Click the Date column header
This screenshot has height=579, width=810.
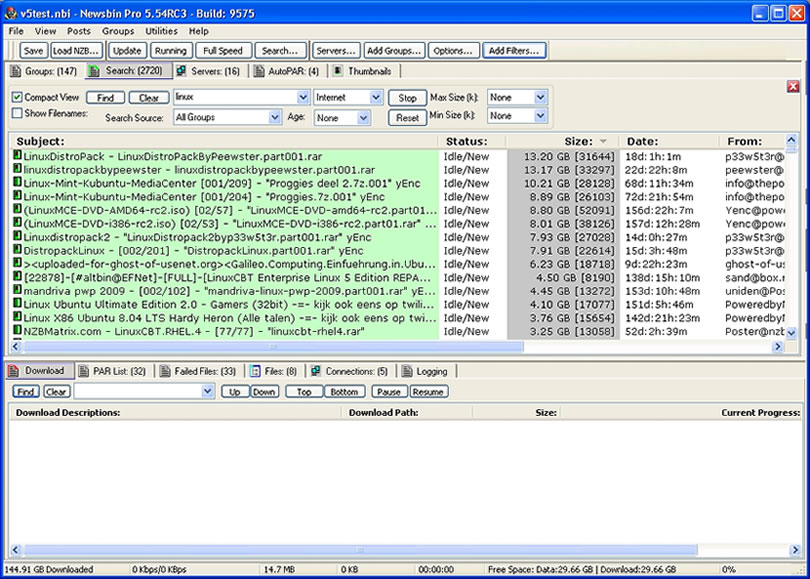[x=669, y=142]
